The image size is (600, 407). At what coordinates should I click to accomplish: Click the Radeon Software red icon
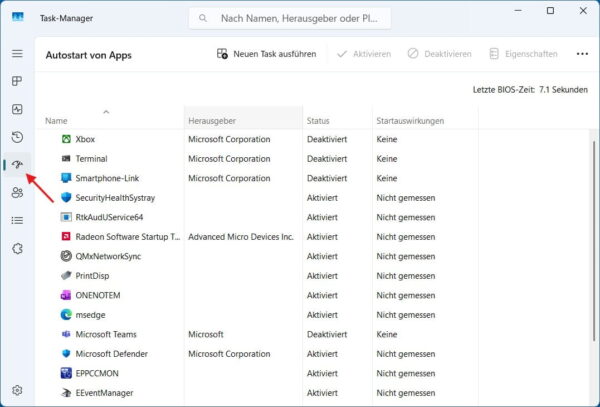click(x=66, y=236)
